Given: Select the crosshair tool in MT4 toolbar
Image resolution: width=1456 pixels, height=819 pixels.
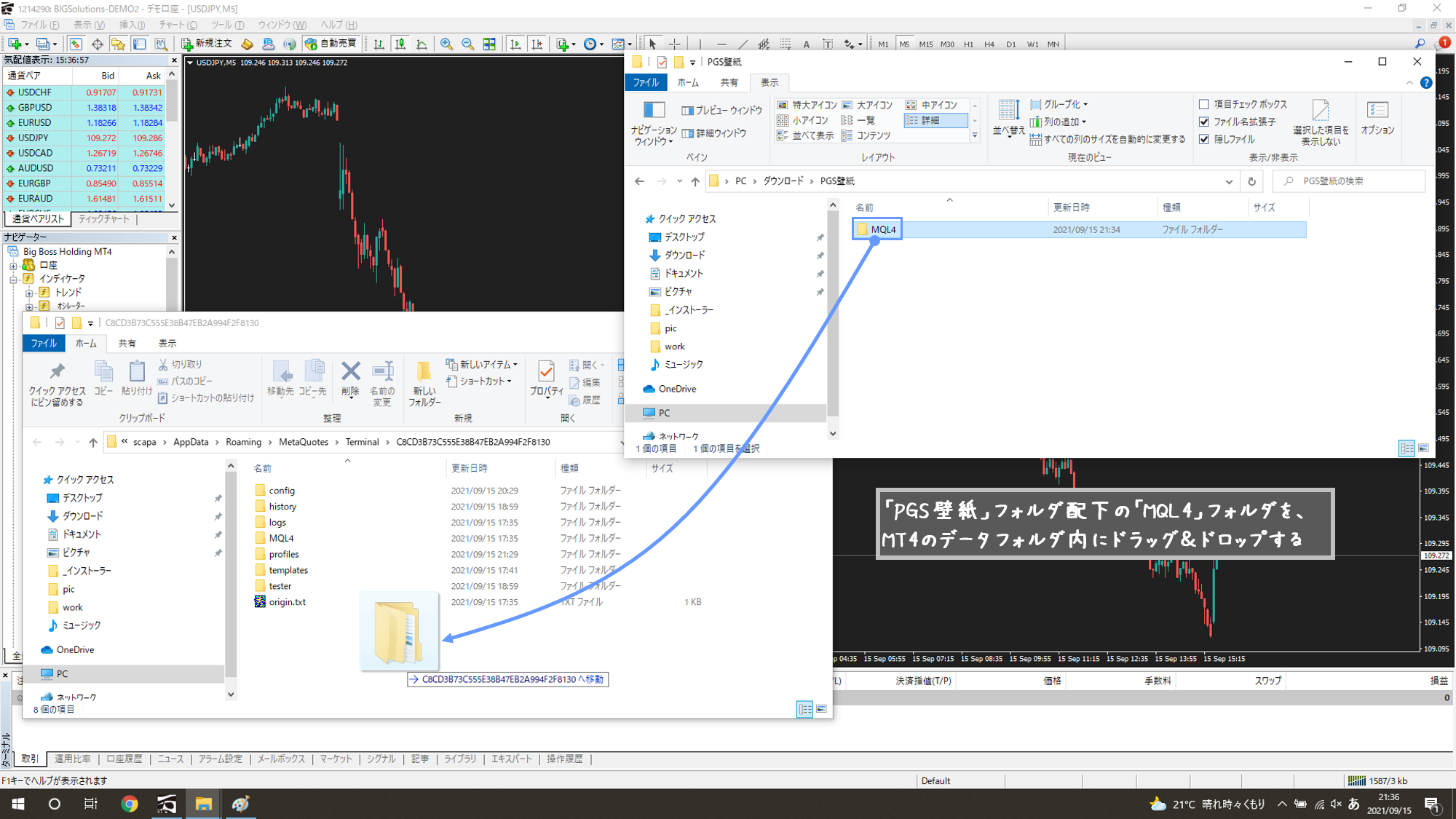Looking at the screenshot, I should 675,44.
